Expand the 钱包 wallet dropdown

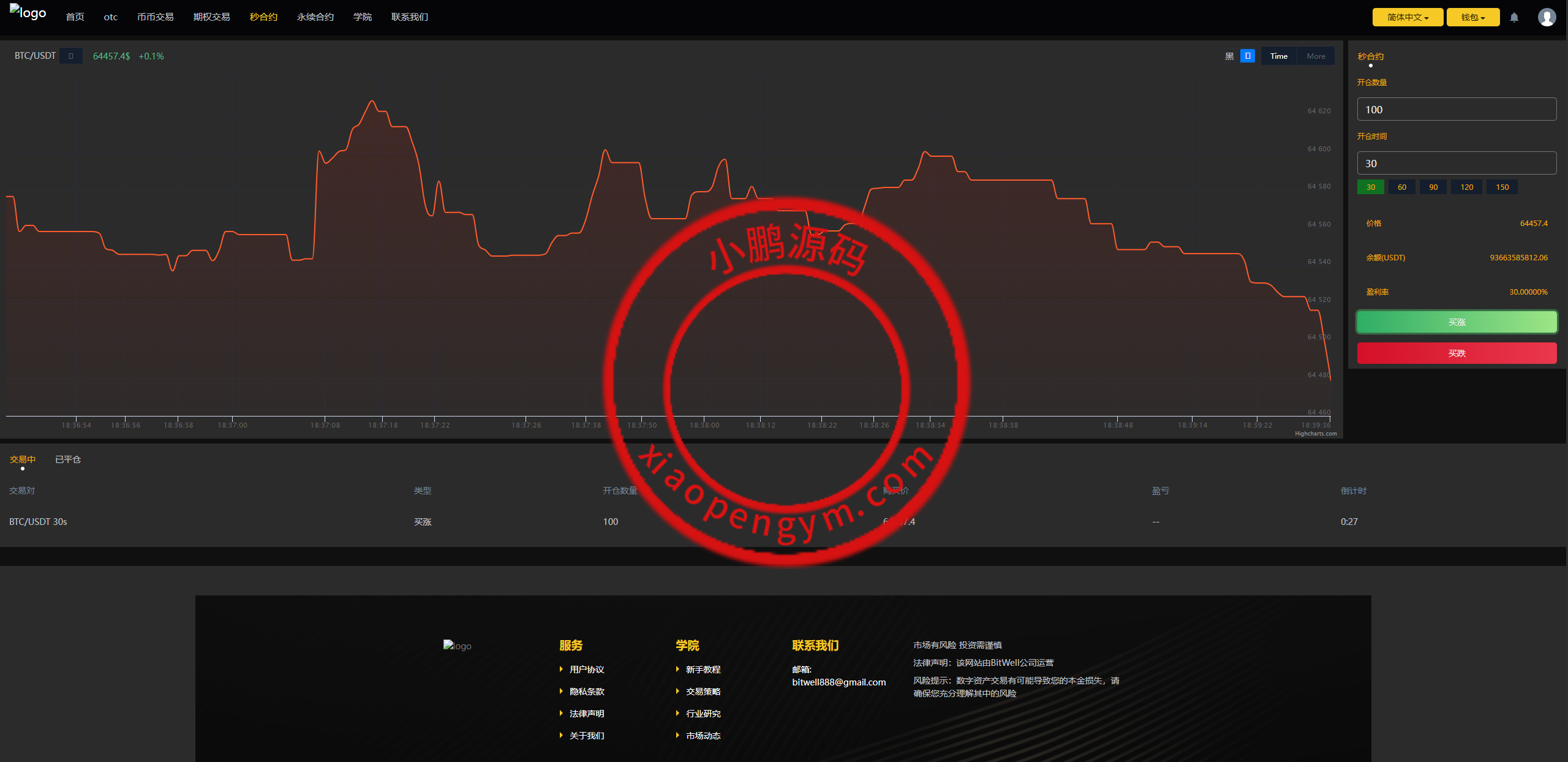tap(1472, 17)
